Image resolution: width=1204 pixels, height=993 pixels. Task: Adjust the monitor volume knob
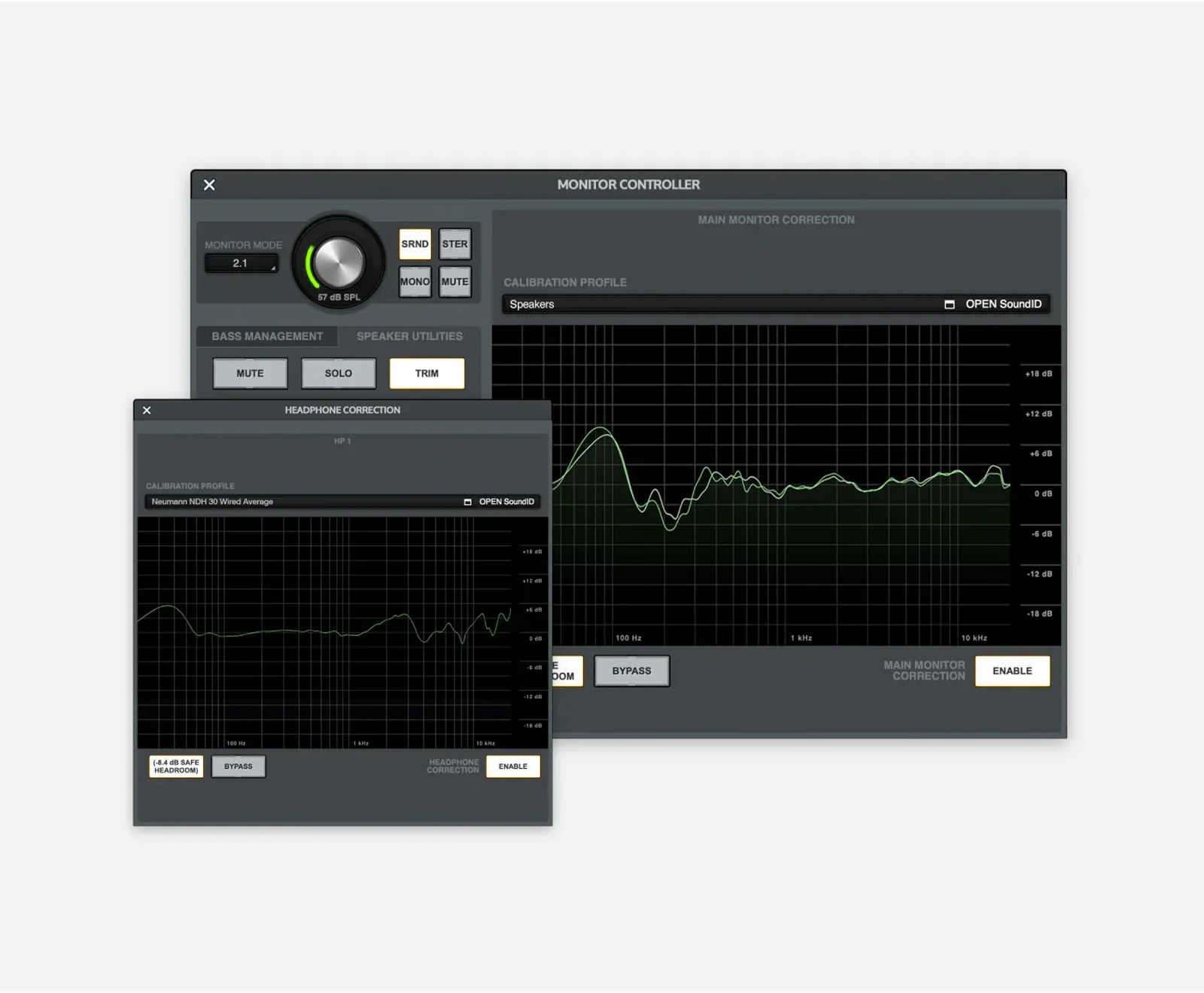point(339,262)
